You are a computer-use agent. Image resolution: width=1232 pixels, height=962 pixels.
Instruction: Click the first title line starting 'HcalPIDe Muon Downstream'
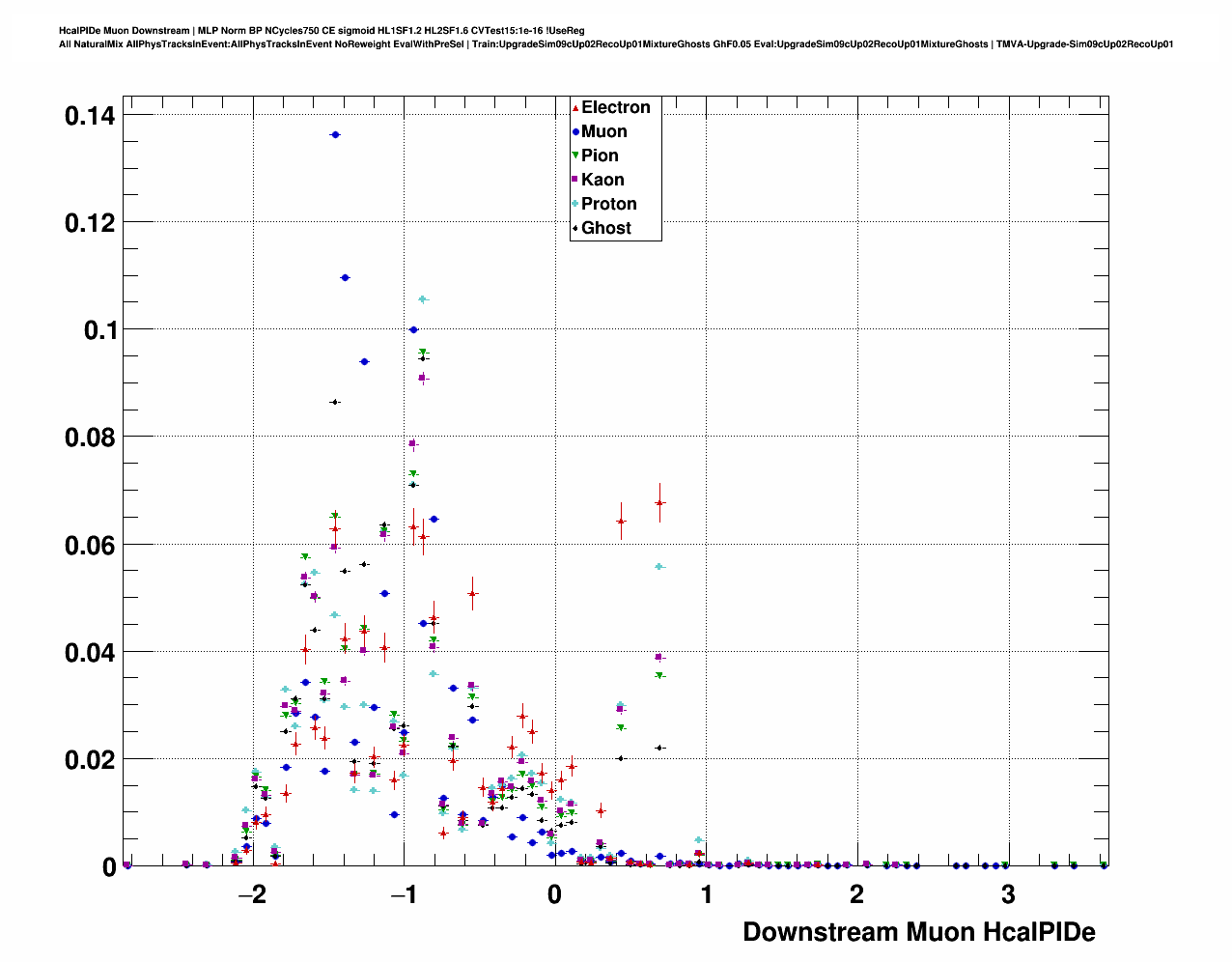[x=322, y=31]
